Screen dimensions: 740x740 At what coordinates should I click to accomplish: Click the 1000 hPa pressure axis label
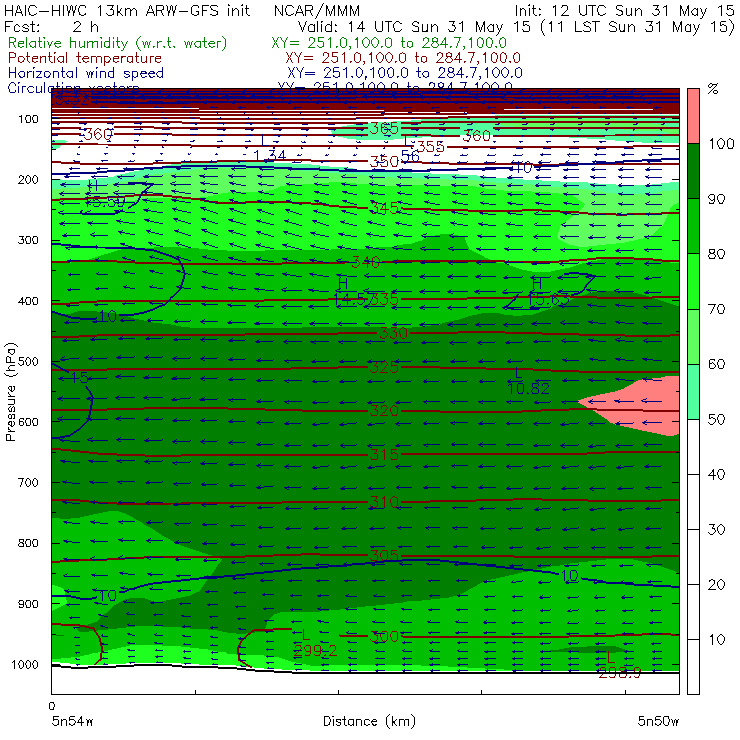click(x=25, y=664)
